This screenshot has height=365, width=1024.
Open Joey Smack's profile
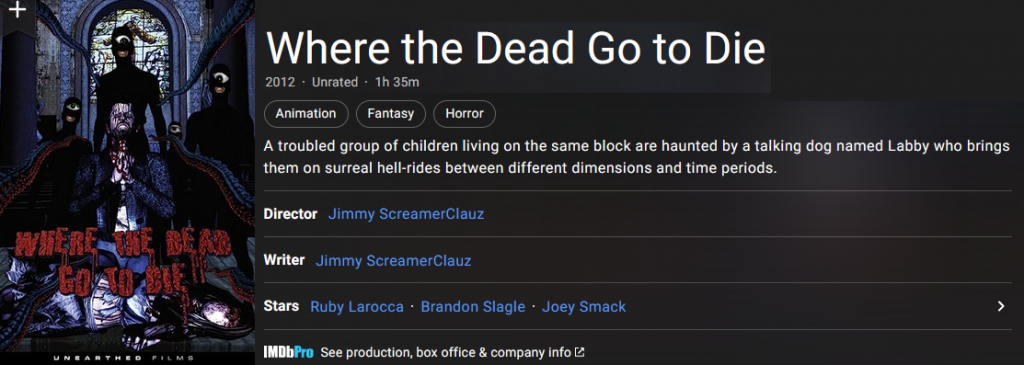click(584, 306)
